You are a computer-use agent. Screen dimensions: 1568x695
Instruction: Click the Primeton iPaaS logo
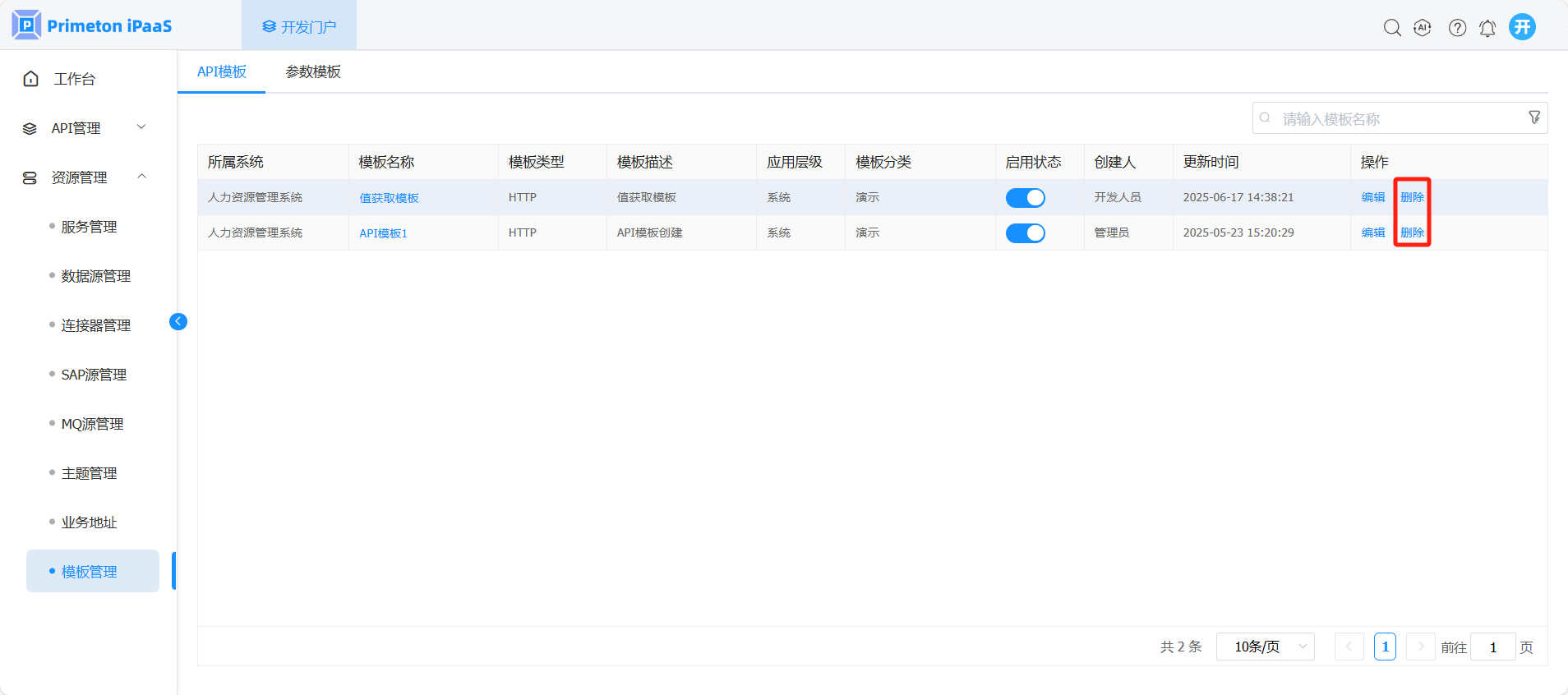pos(92,25)
